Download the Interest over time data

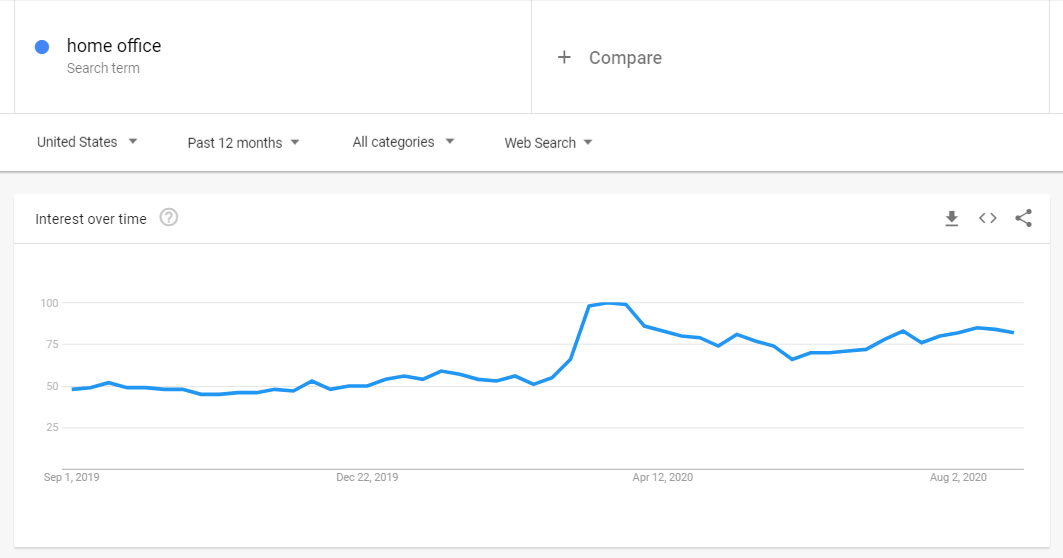951,218
